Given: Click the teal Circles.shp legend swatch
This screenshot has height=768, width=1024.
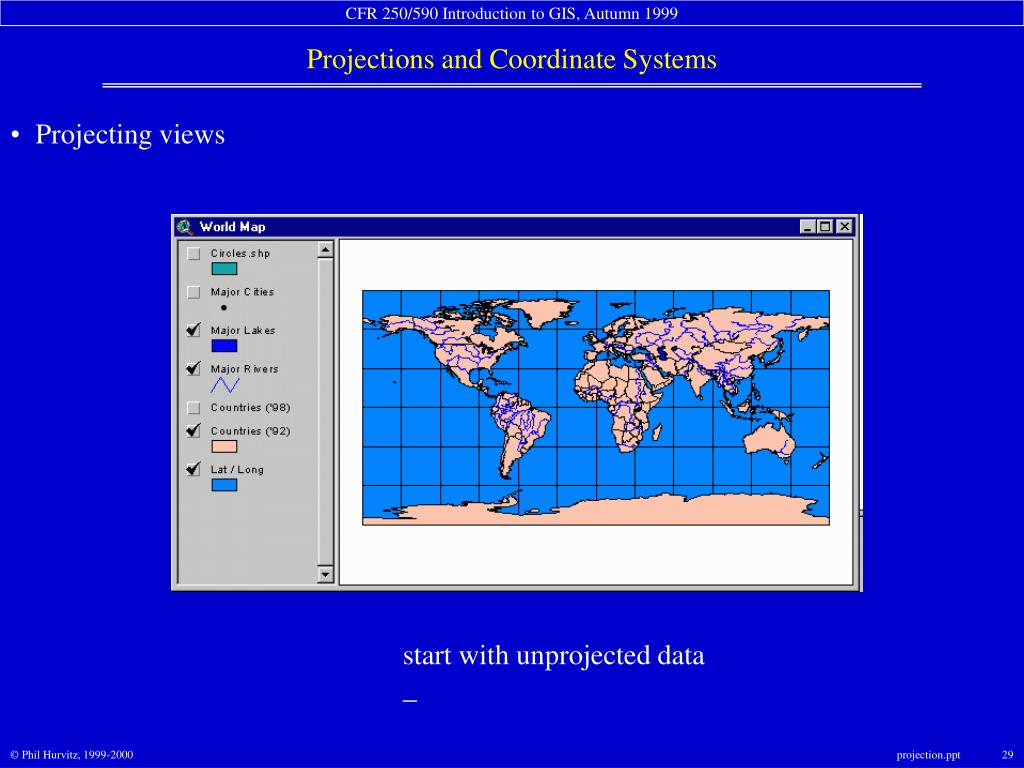Looking at the screenshot, I should [x=224, y=268].
